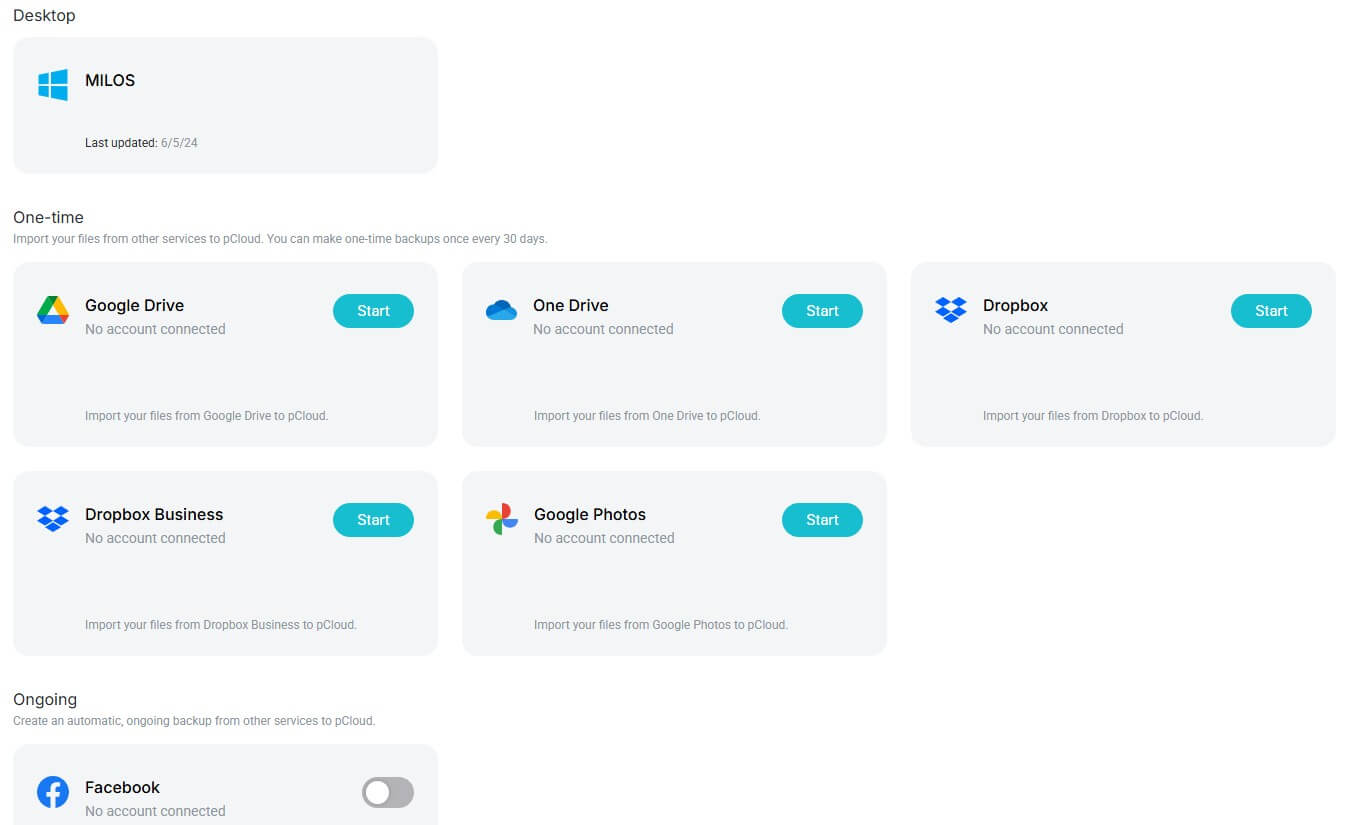1350x825 pixels.
Task: Click "Import your files from Google Drive to pCloud."
Action: pos(206,415)
